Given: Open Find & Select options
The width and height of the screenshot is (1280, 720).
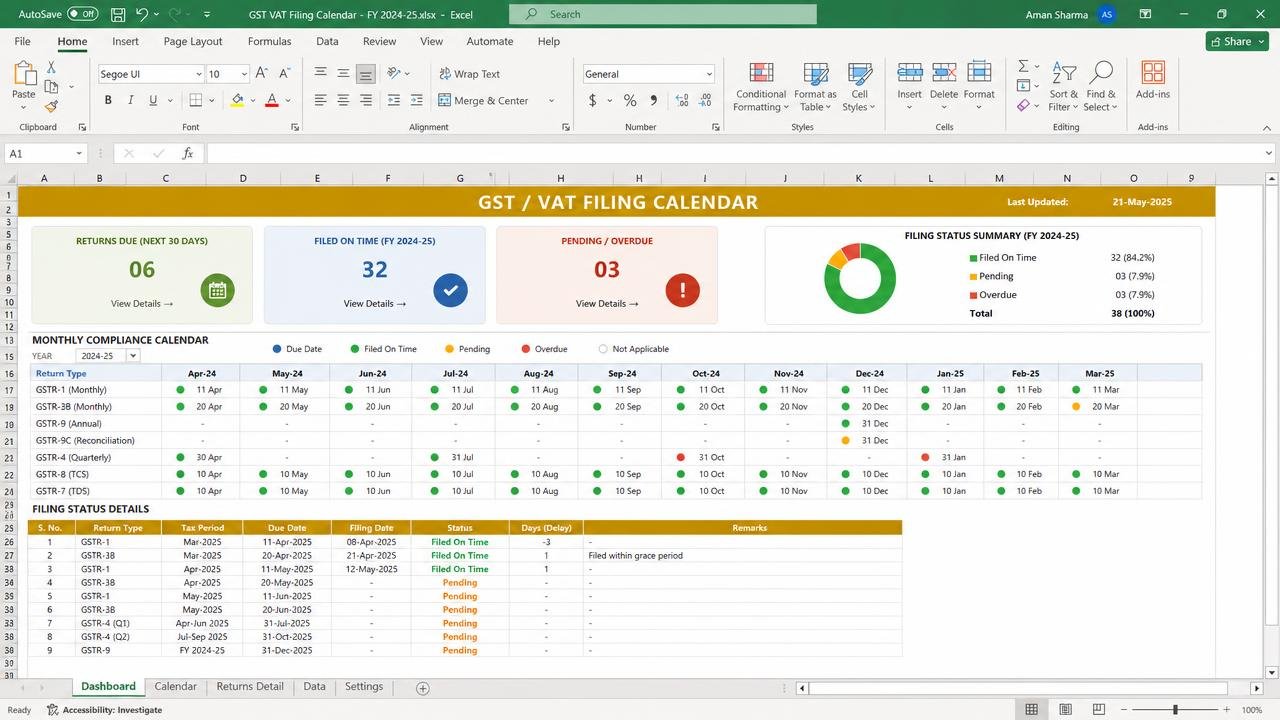Looking at the screenshot, I should [1101, 87].
